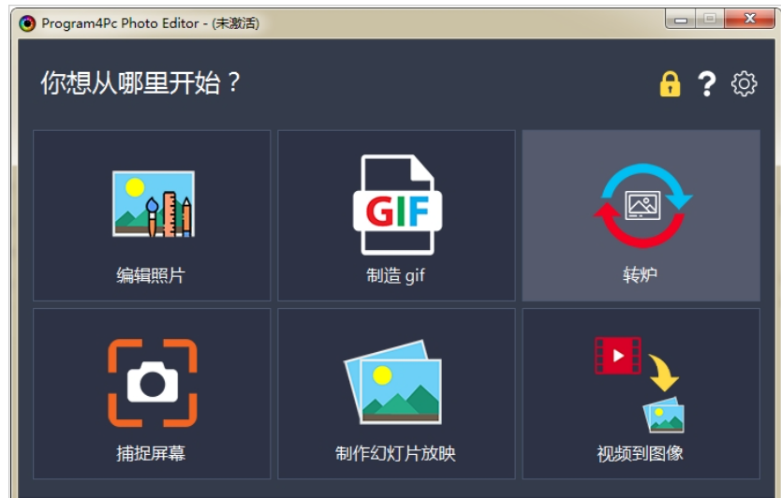The width and height of the screenshot is (781, 498).
Task: Click the GIF file icon
Action: click(x=397, y=204)
